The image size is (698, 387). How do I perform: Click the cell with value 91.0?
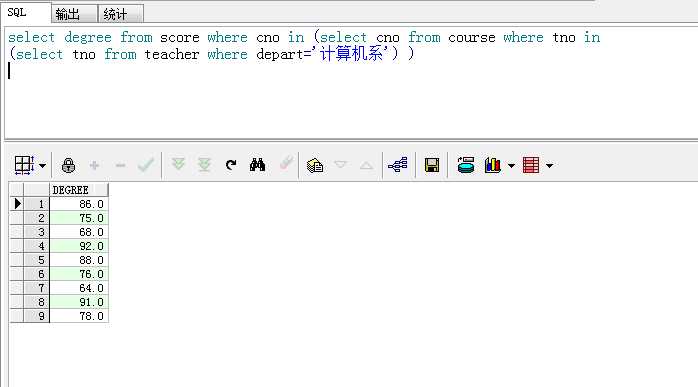[x=79, y=302]
